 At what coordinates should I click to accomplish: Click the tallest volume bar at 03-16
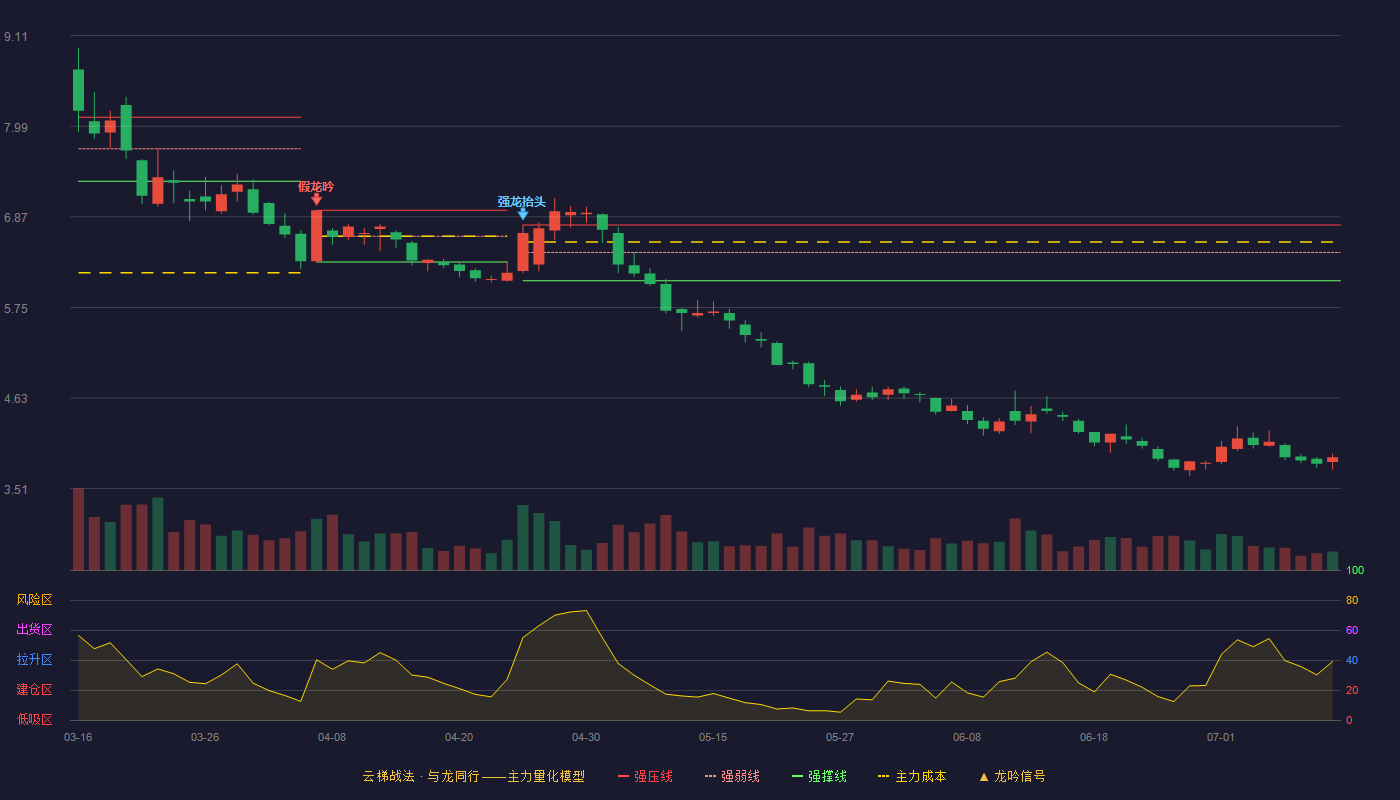pos(78,529)
